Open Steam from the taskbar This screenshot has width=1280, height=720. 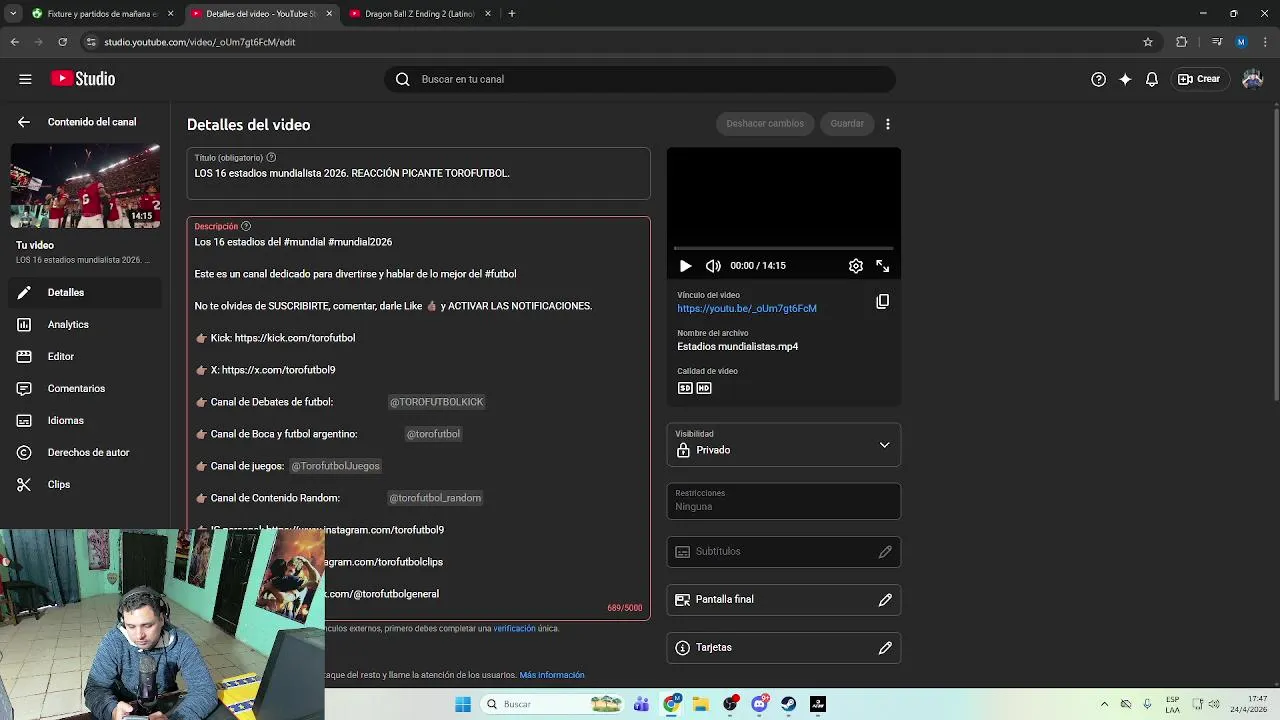[x=789, y=704]
